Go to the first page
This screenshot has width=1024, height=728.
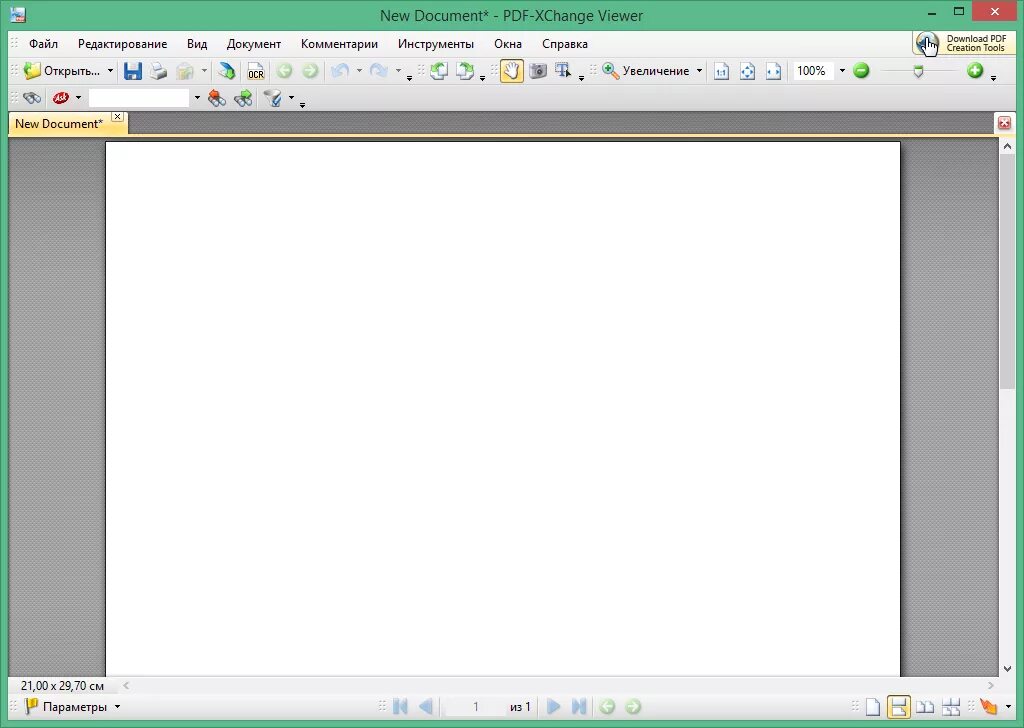click(x=400, y=706)
